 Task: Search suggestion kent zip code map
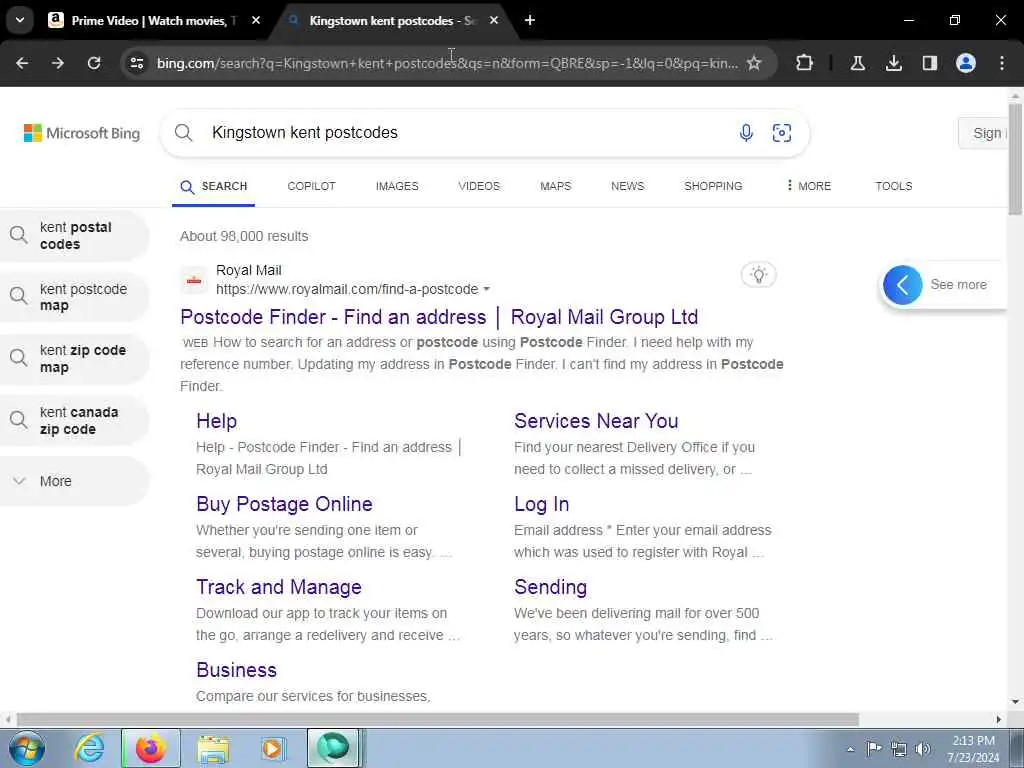point(74,359)
